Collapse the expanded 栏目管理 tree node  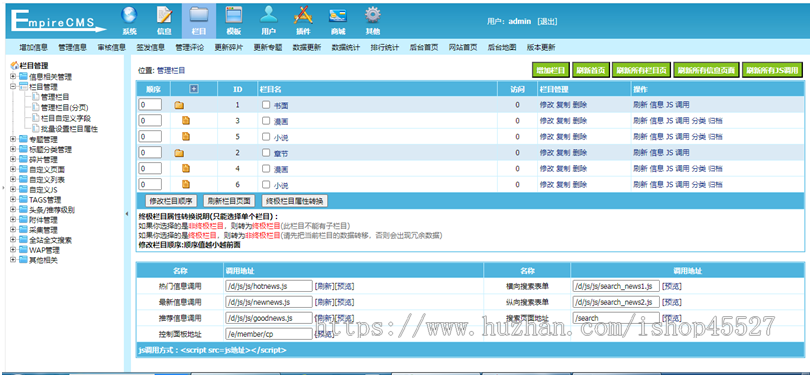(13, 87)
